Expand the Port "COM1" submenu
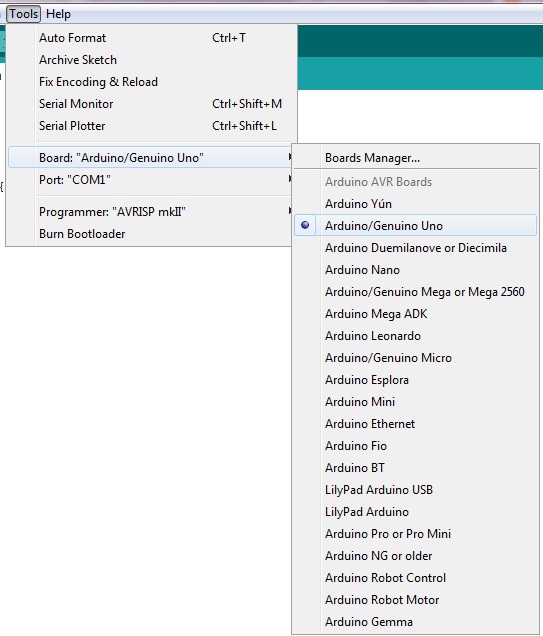Screen dimensions: 543x636 click(x=151, y=179)
